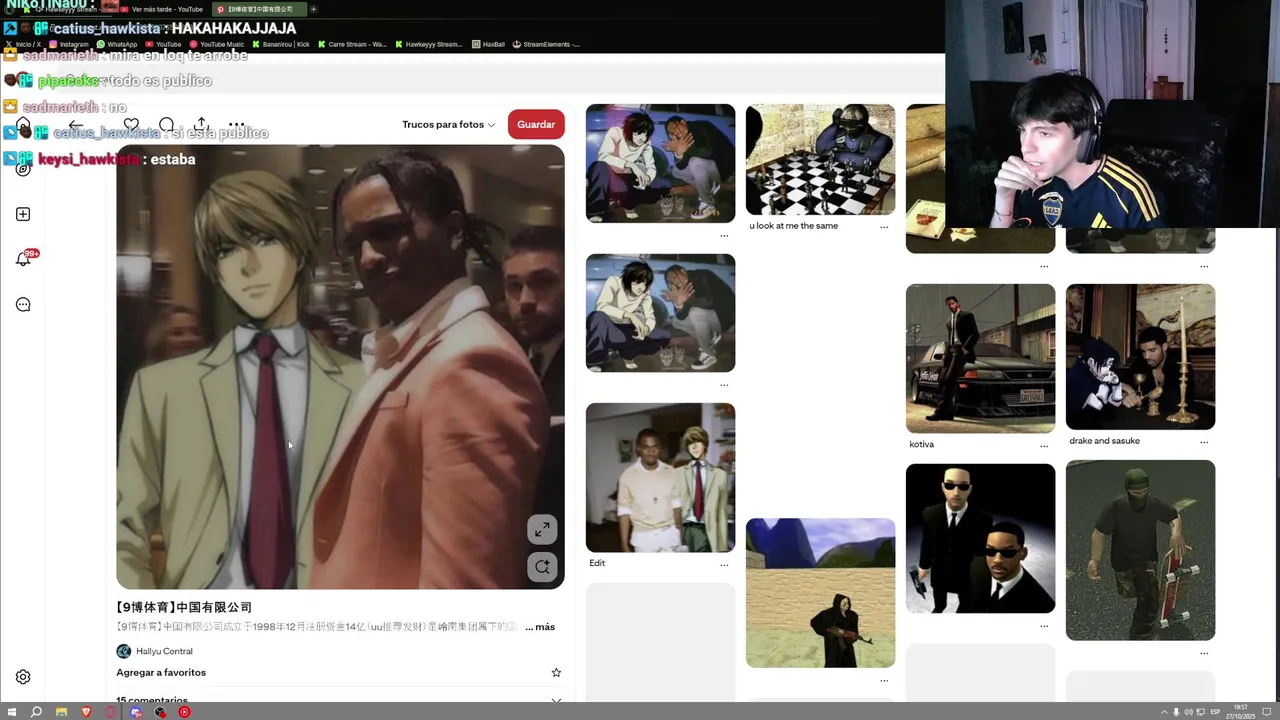Open the drake and sasuke pin
Screen dimensions: 1280x720
click(x=1140, y=357)
